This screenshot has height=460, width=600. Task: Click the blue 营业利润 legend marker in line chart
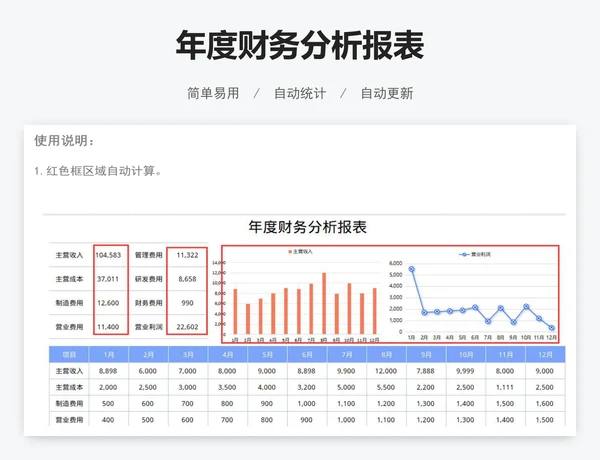pos(464,254)
